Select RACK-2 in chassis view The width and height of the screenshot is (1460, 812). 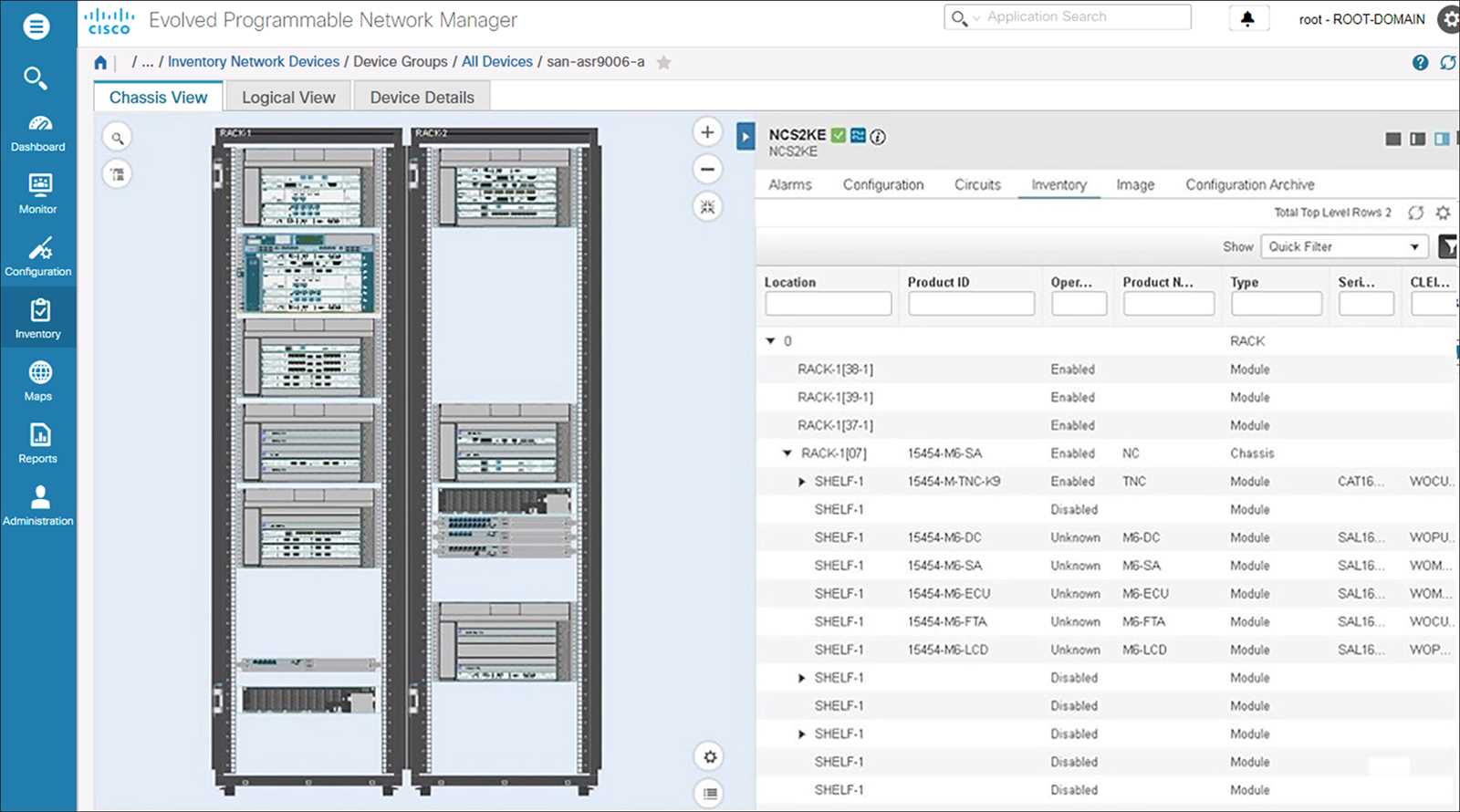click(505, 459)
